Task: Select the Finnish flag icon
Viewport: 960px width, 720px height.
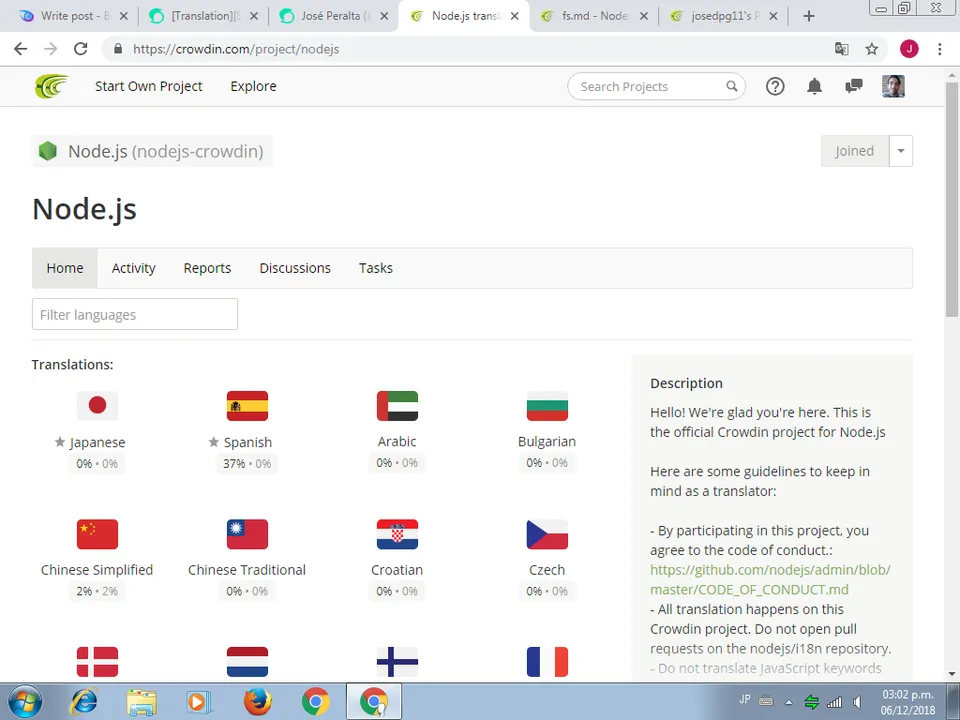Action: tap(397, 662)
